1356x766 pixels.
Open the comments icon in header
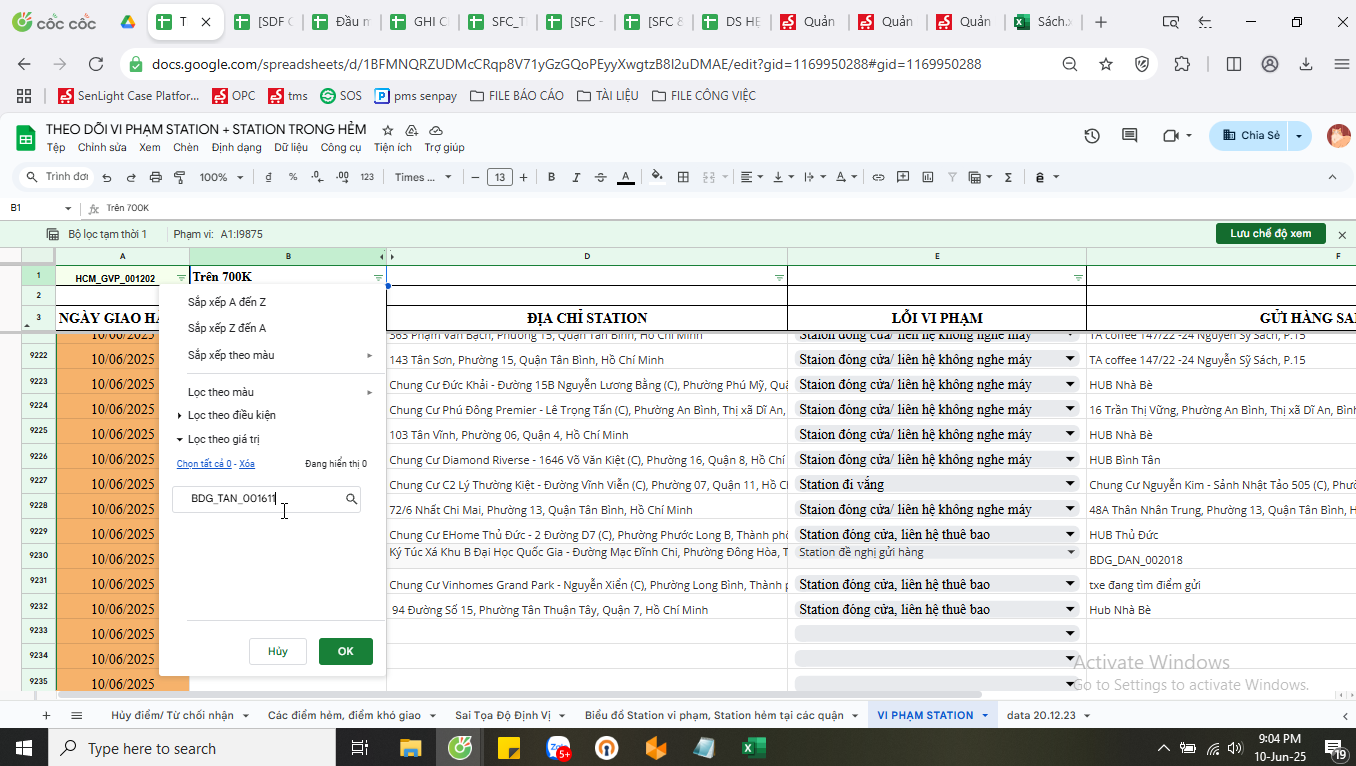coord(1130,136)
